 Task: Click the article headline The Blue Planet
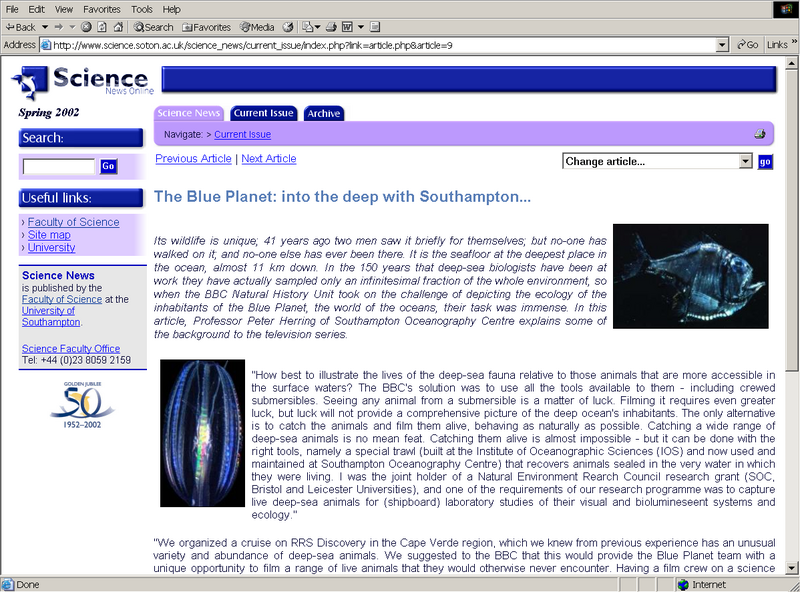pos(342,196)
